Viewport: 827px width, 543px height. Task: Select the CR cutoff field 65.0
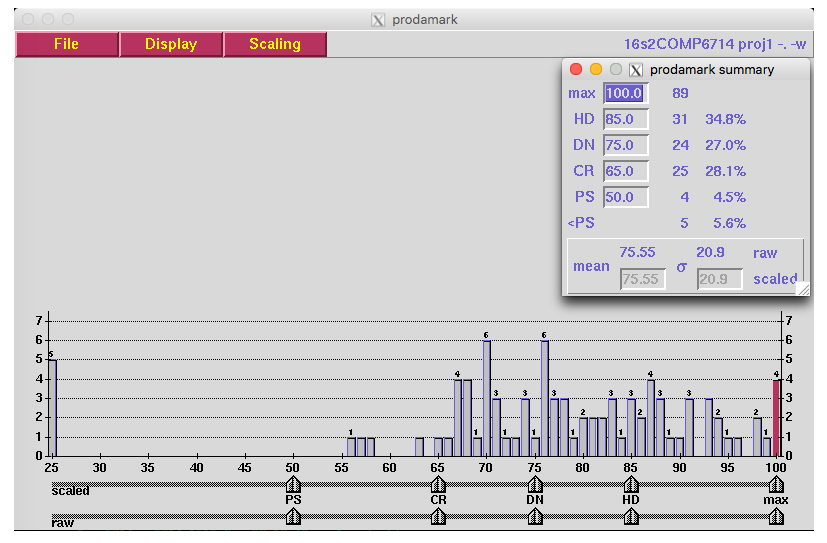pyautogui.click(x=625, y=171)
